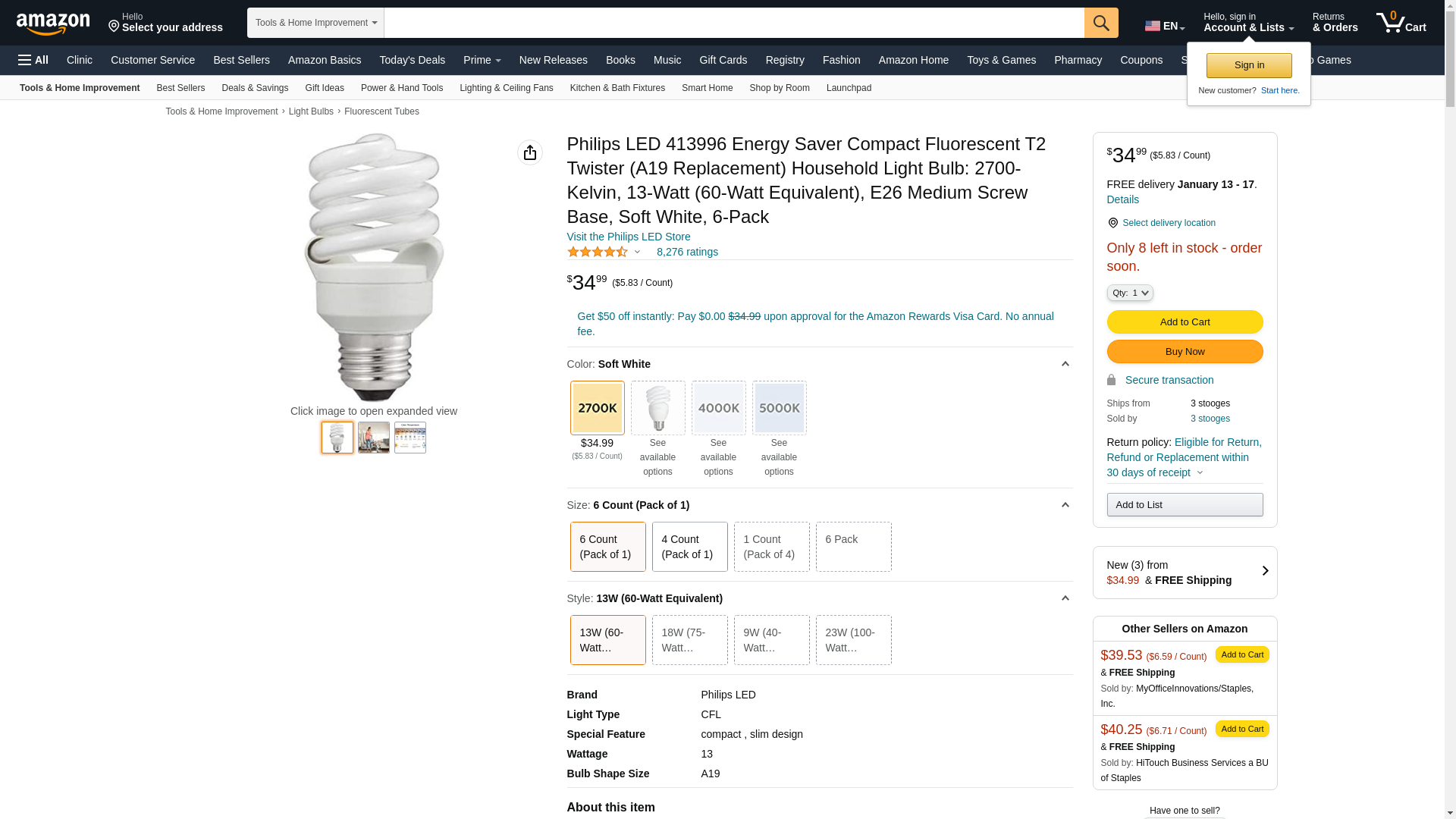Image resolution: width=1456 pixels, height=819 pixels.
Task: Visit the Philips LED Store link
Action: coord(629,237)
